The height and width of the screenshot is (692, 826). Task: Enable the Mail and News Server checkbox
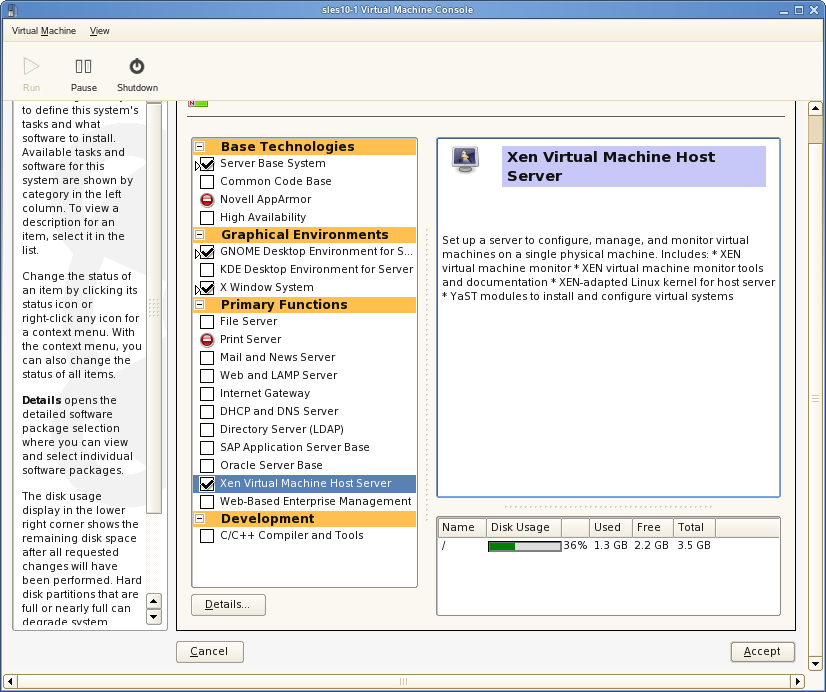coord(207,358)
